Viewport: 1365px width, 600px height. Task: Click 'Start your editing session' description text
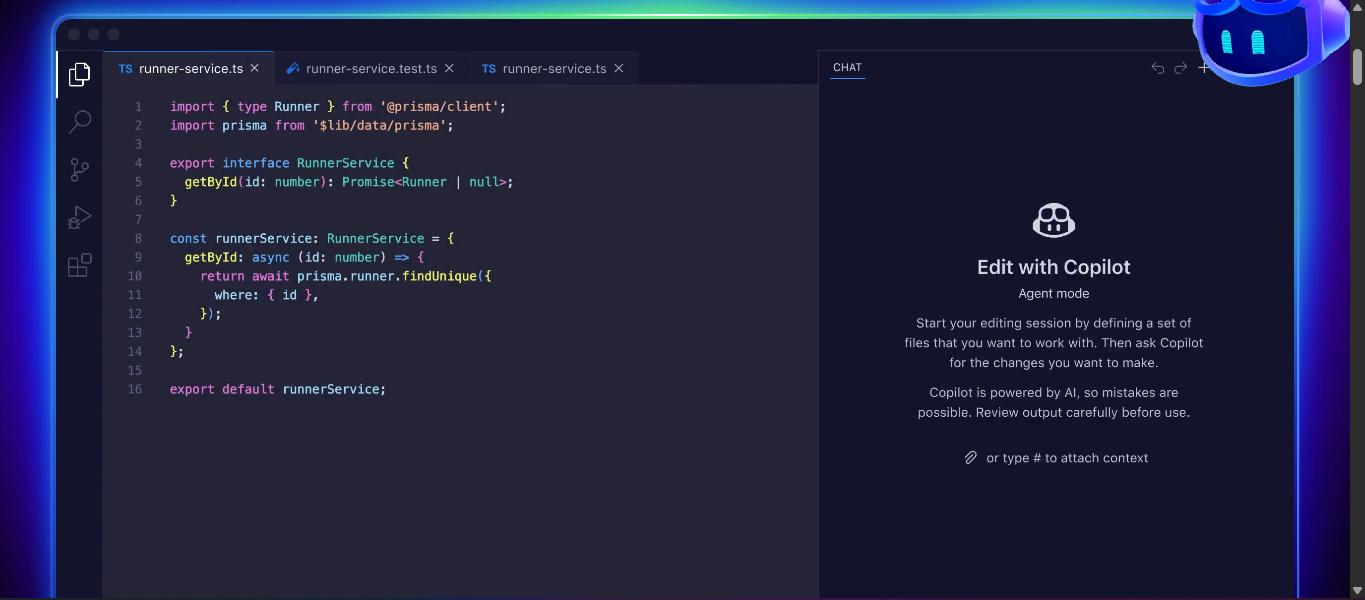1054,343
